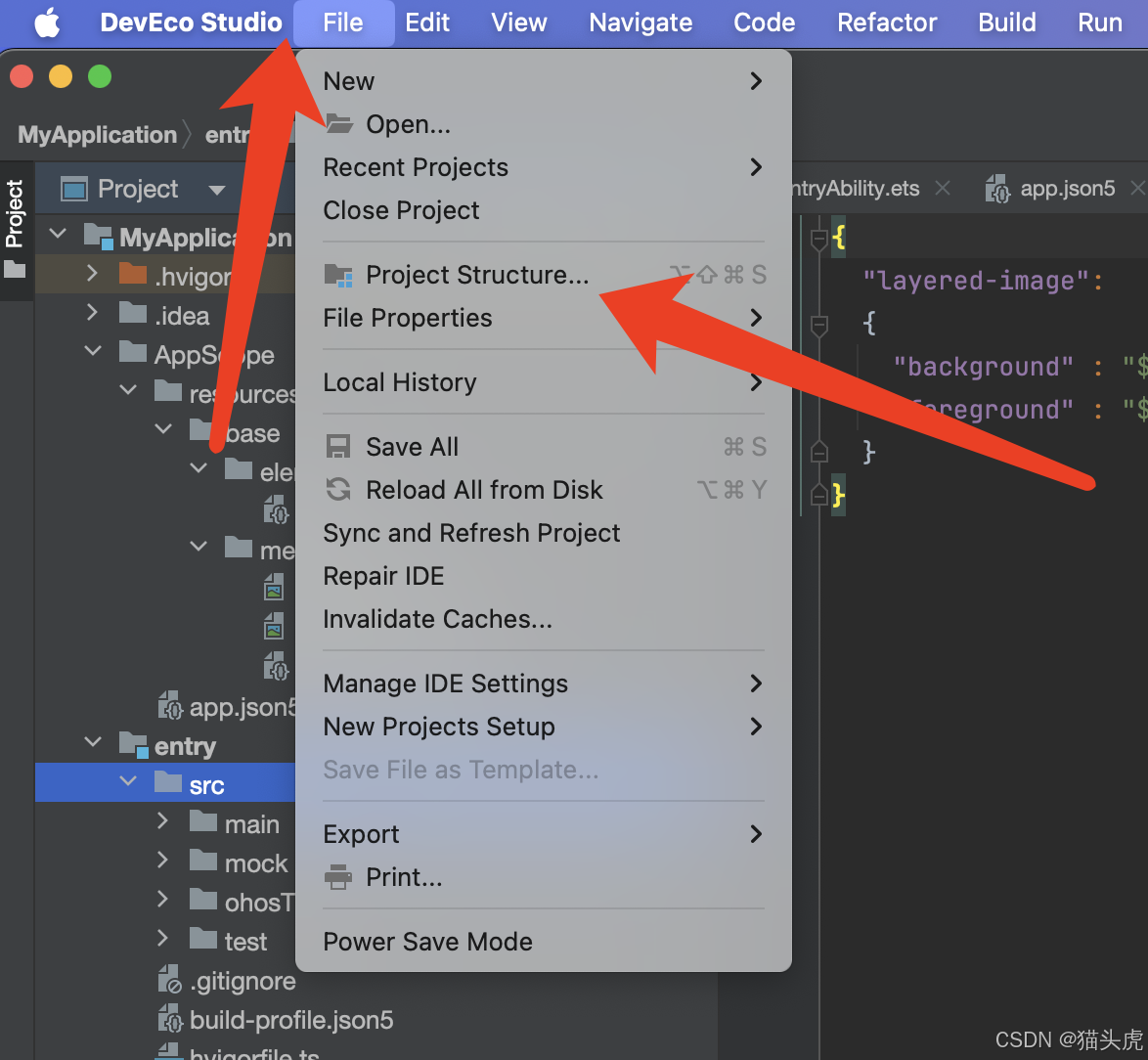Click the Open folder icon in File menu
Viewport: 1148px width, 1060px height.
(339, 124)
